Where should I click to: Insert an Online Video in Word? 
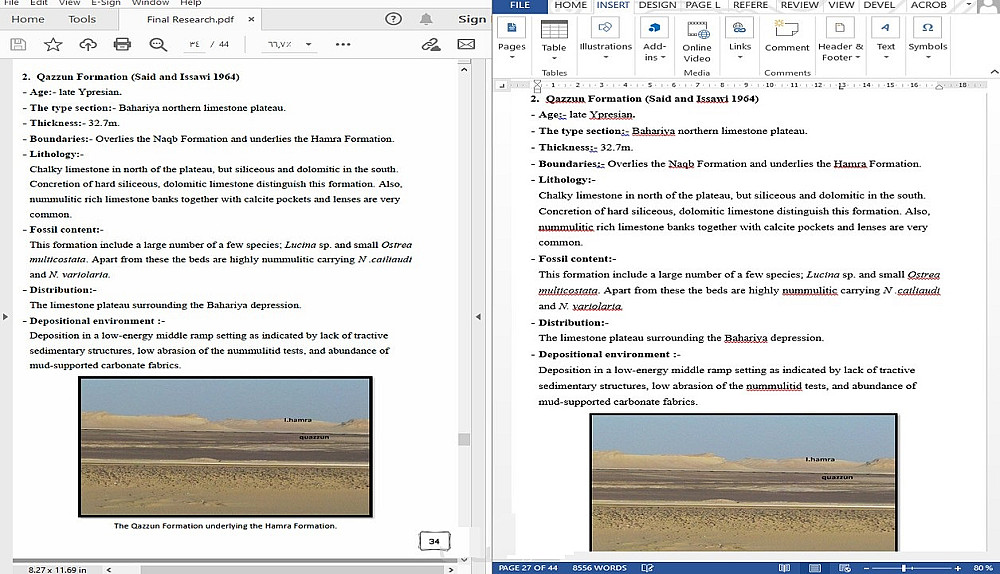[x=697, y=40]
